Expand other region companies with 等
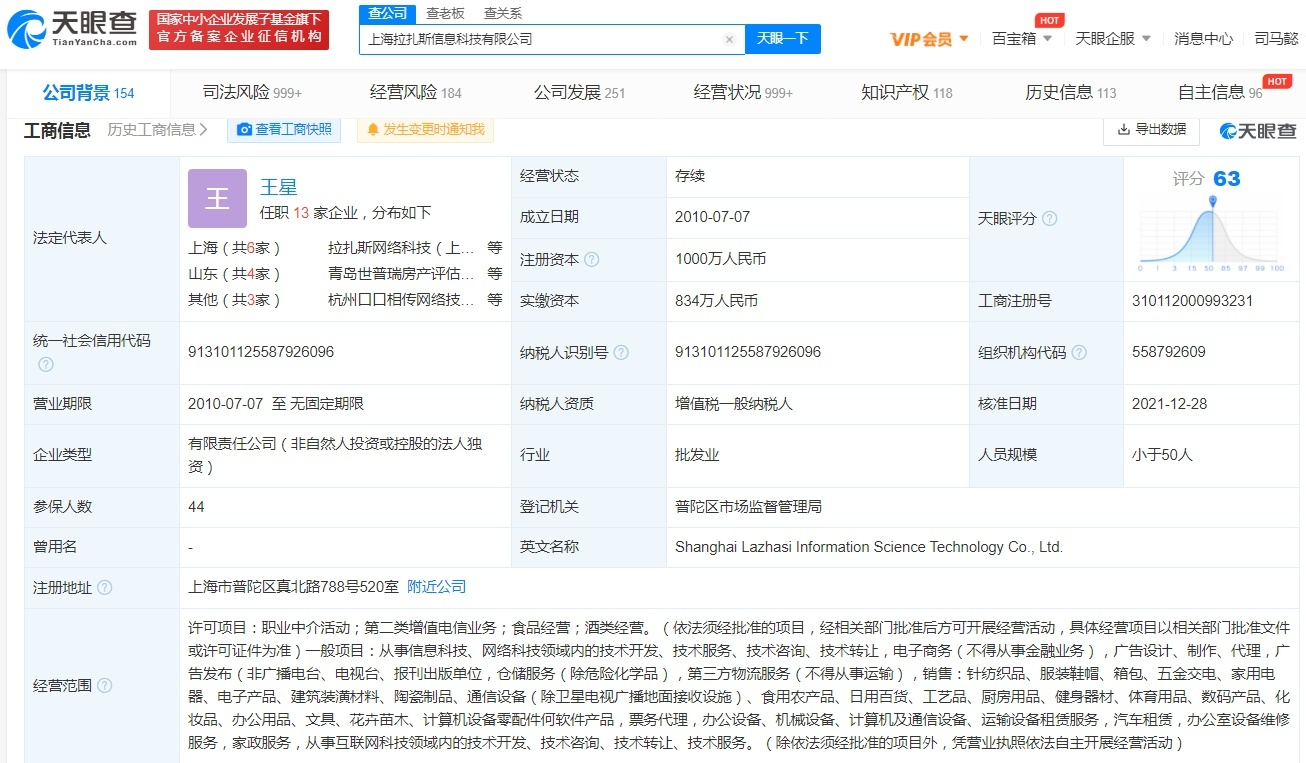Image resolution: width=1306 pixels, height=763 pixels. 495,299
